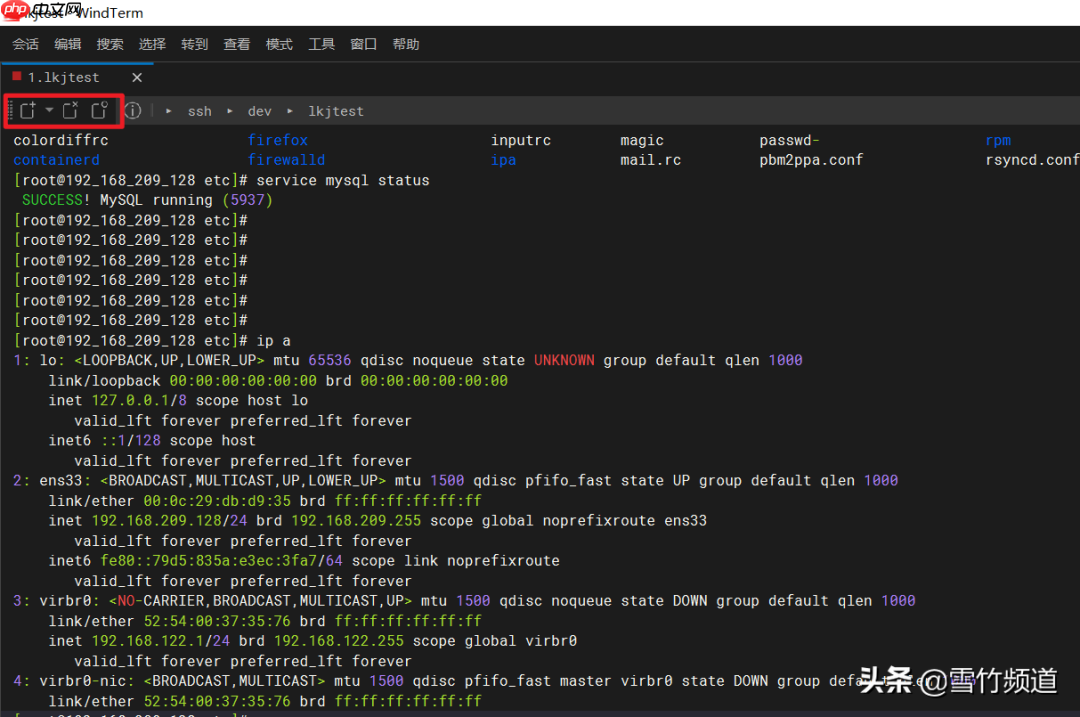Click the containerd directory name
1080x717 pixels.
point(56,160)
